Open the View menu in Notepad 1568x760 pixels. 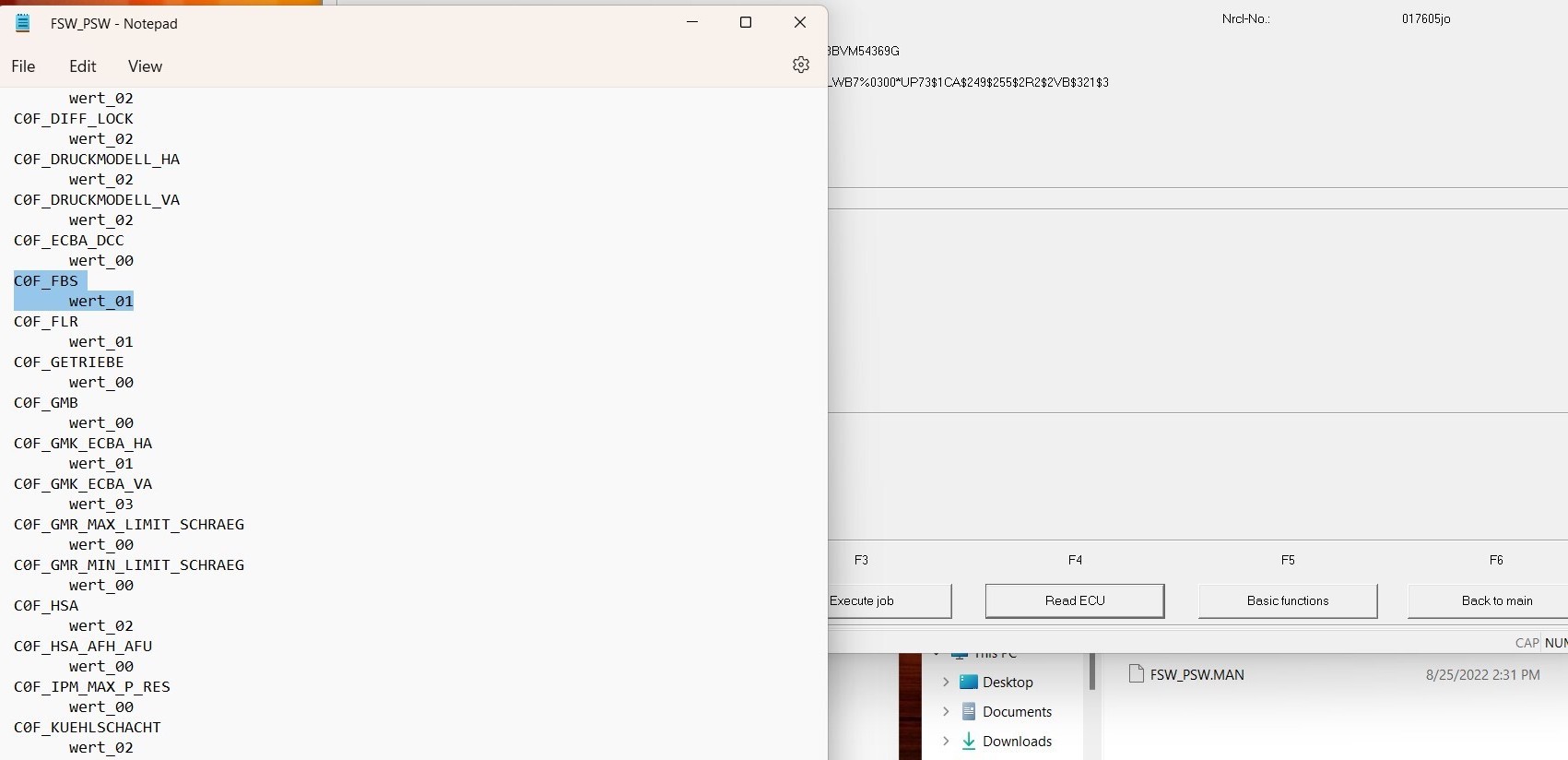coord(145,66)
